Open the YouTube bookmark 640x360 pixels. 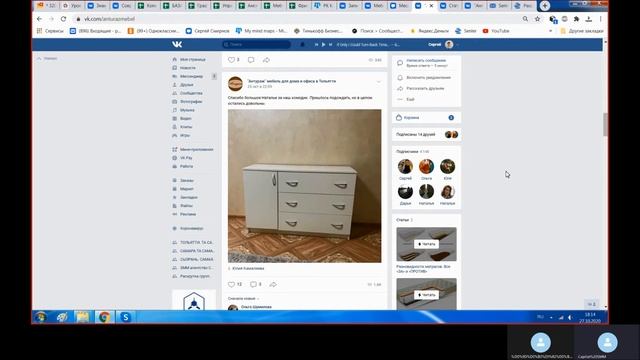pyautogui.click(x=496, y=31)
